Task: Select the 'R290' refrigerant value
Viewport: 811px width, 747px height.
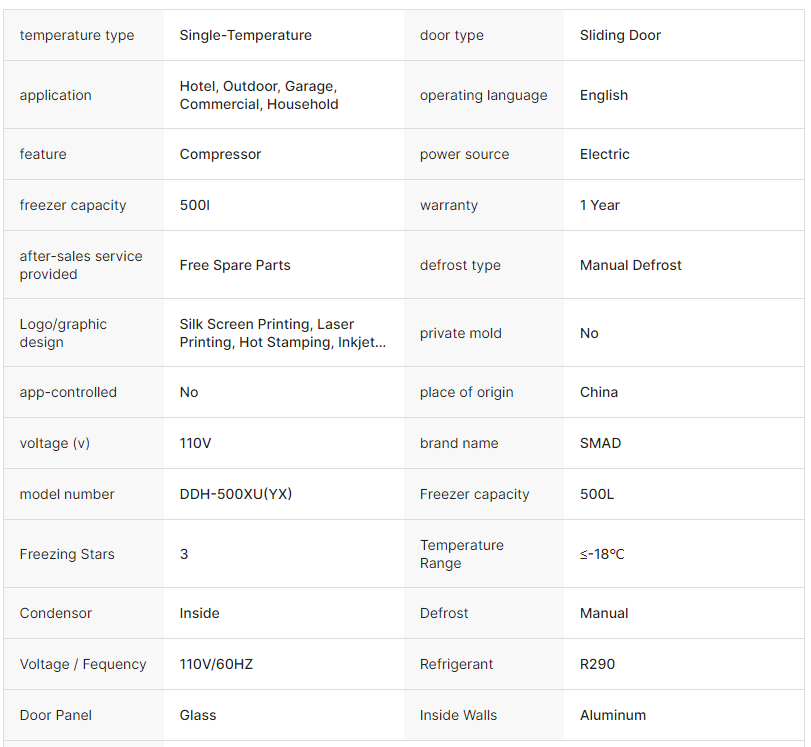Action: [x=598, y=664]
